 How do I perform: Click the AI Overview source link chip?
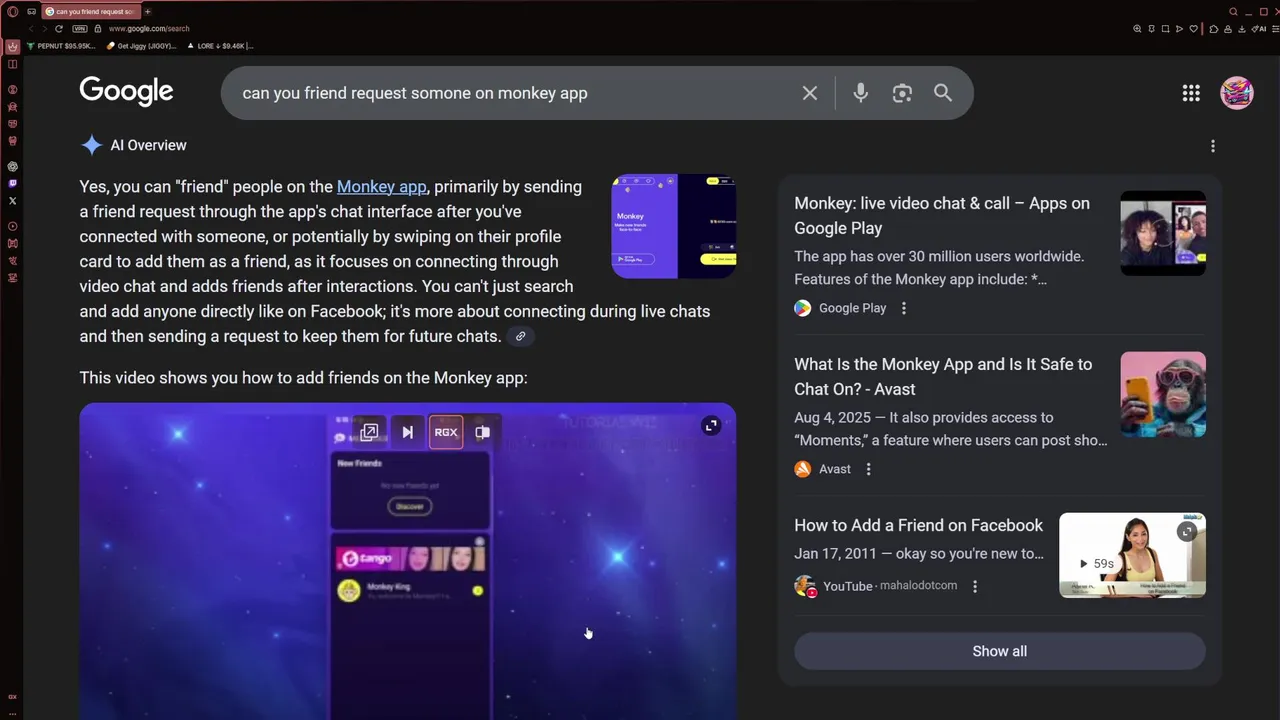point(520,337)
